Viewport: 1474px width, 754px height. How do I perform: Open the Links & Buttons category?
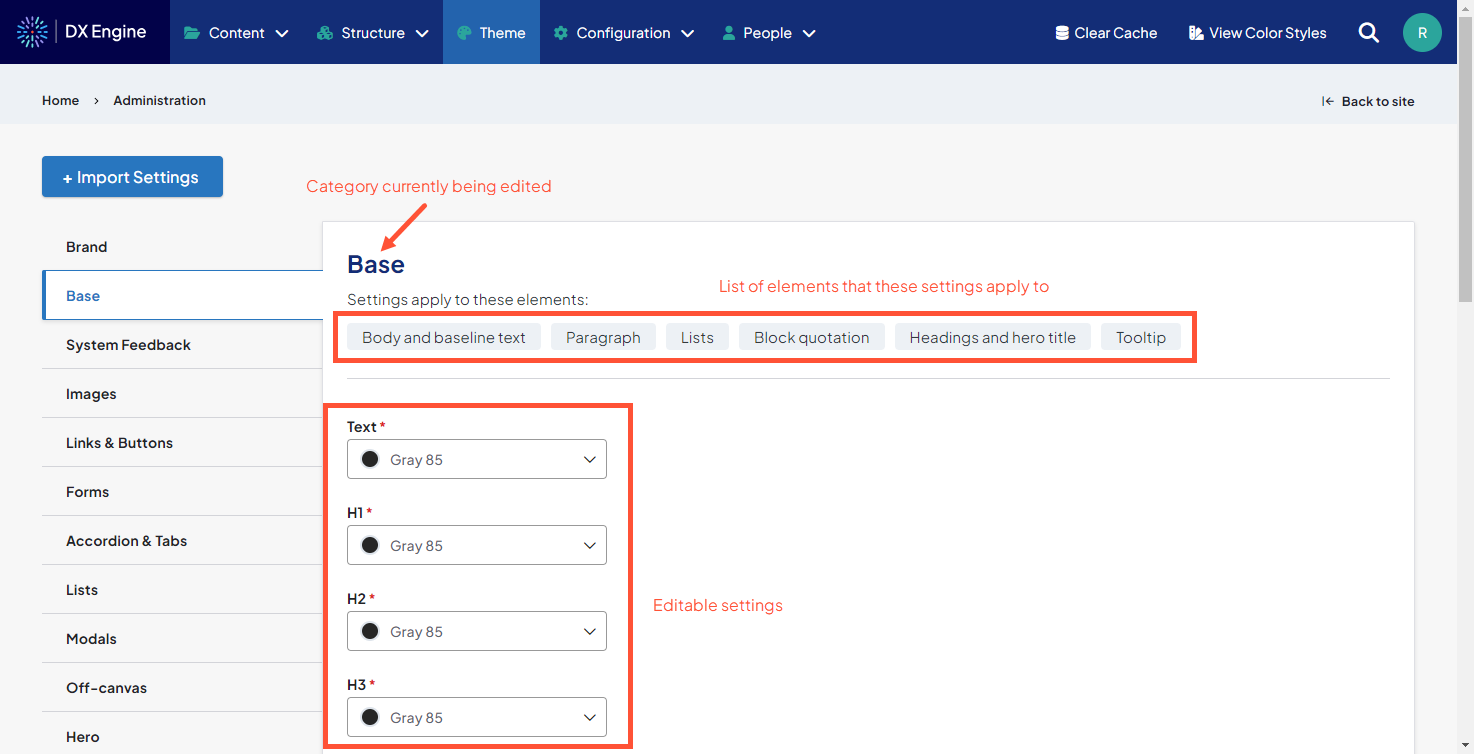(x=182, y=442)
